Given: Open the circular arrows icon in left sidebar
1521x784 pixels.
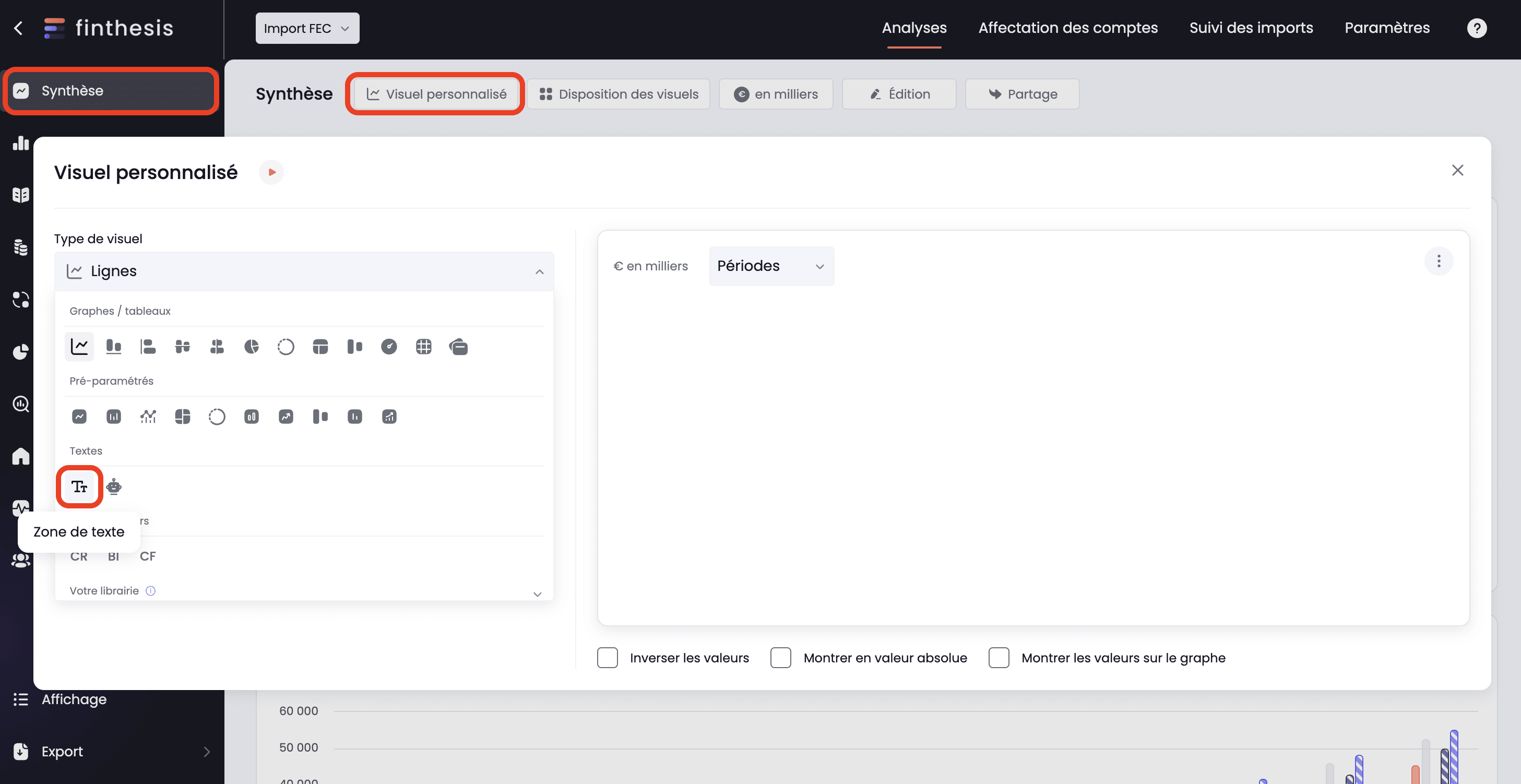Looking at the screenshot, I should point(21,299).
